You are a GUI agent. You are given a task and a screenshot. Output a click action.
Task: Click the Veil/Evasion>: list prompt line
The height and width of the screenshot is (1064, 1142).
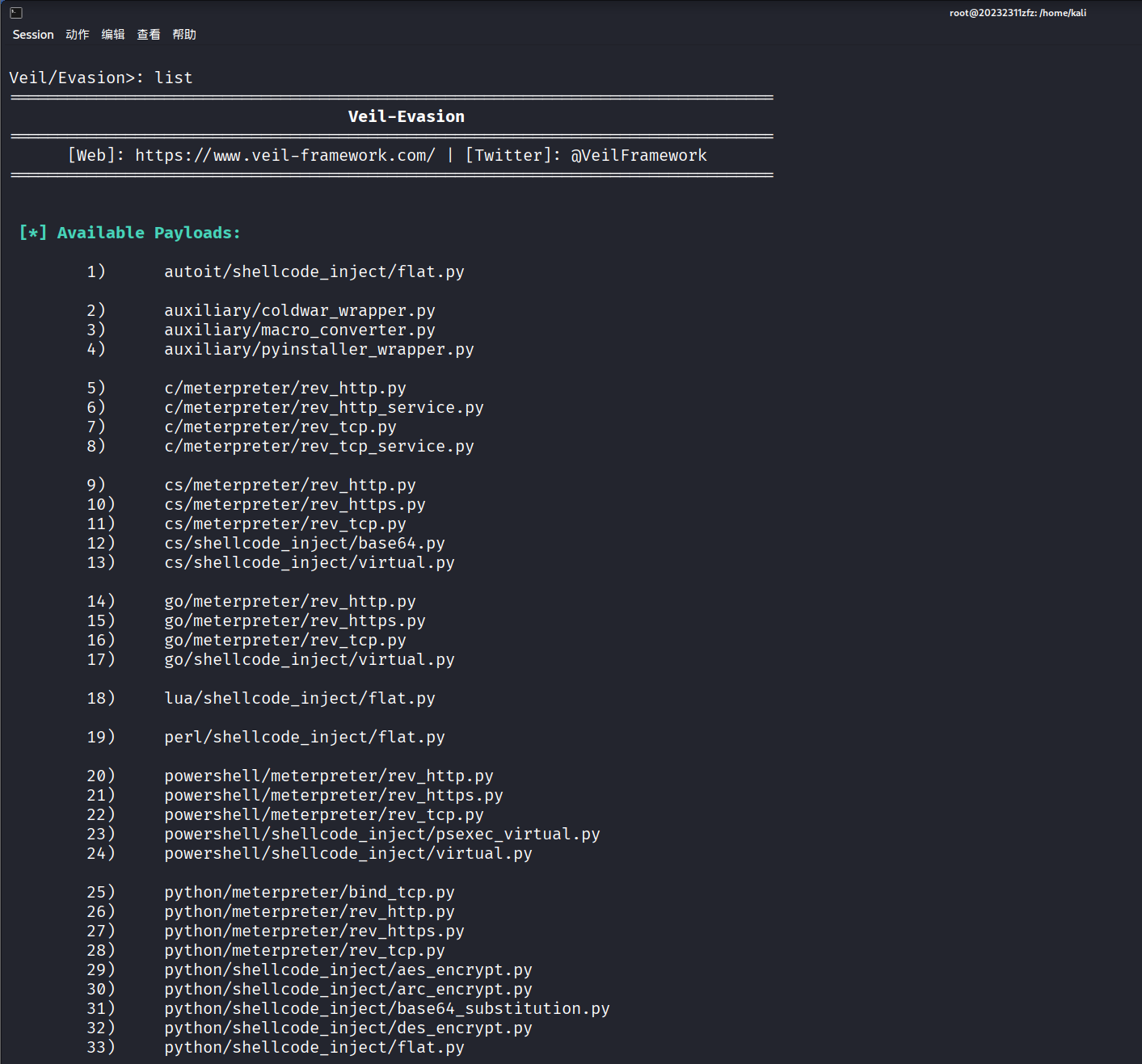[101, 78]
